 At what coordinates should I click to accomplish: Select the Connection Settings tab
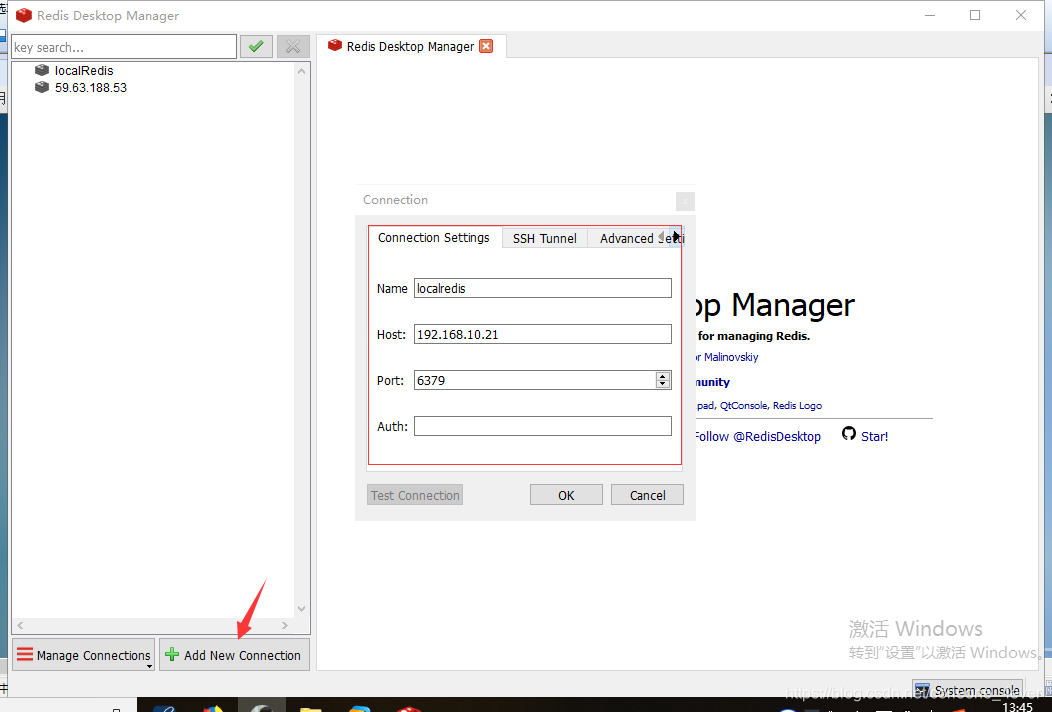pyautogui.click(x=434, y=238)
